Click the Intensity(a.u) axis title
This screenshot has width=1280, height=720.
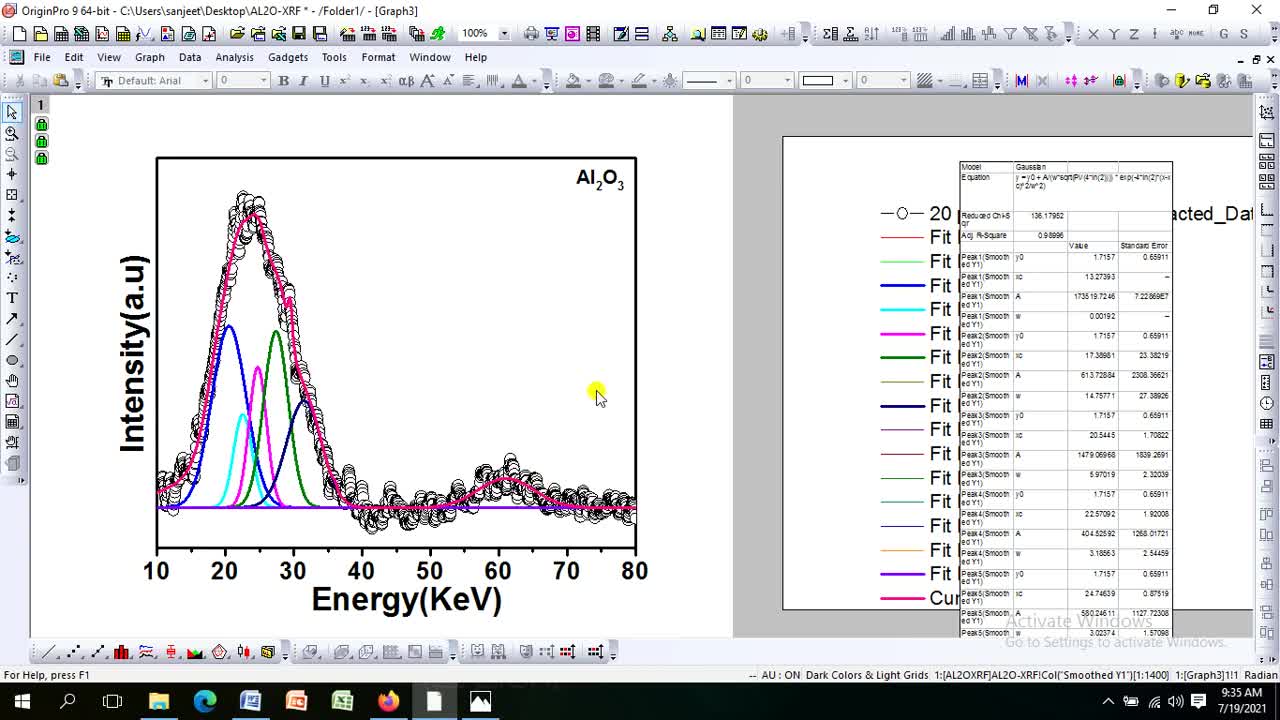(133, 353)
